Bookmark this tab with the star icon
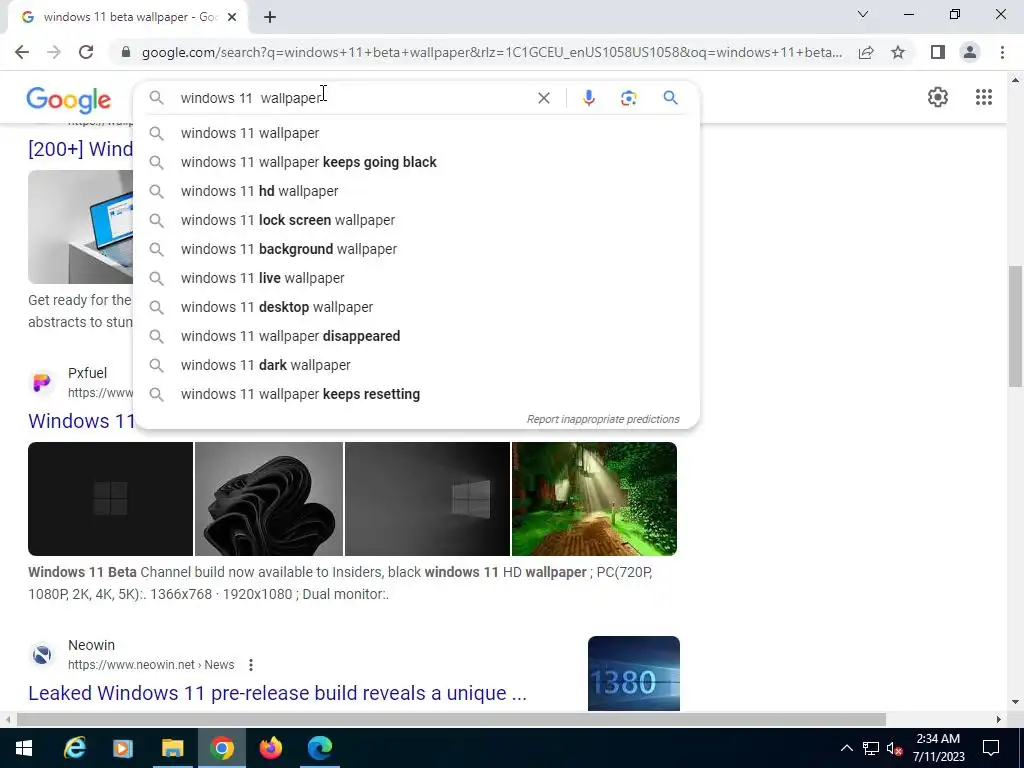Image resolution: width=1024 pixels, height=768 pixels. click(898, 52)
